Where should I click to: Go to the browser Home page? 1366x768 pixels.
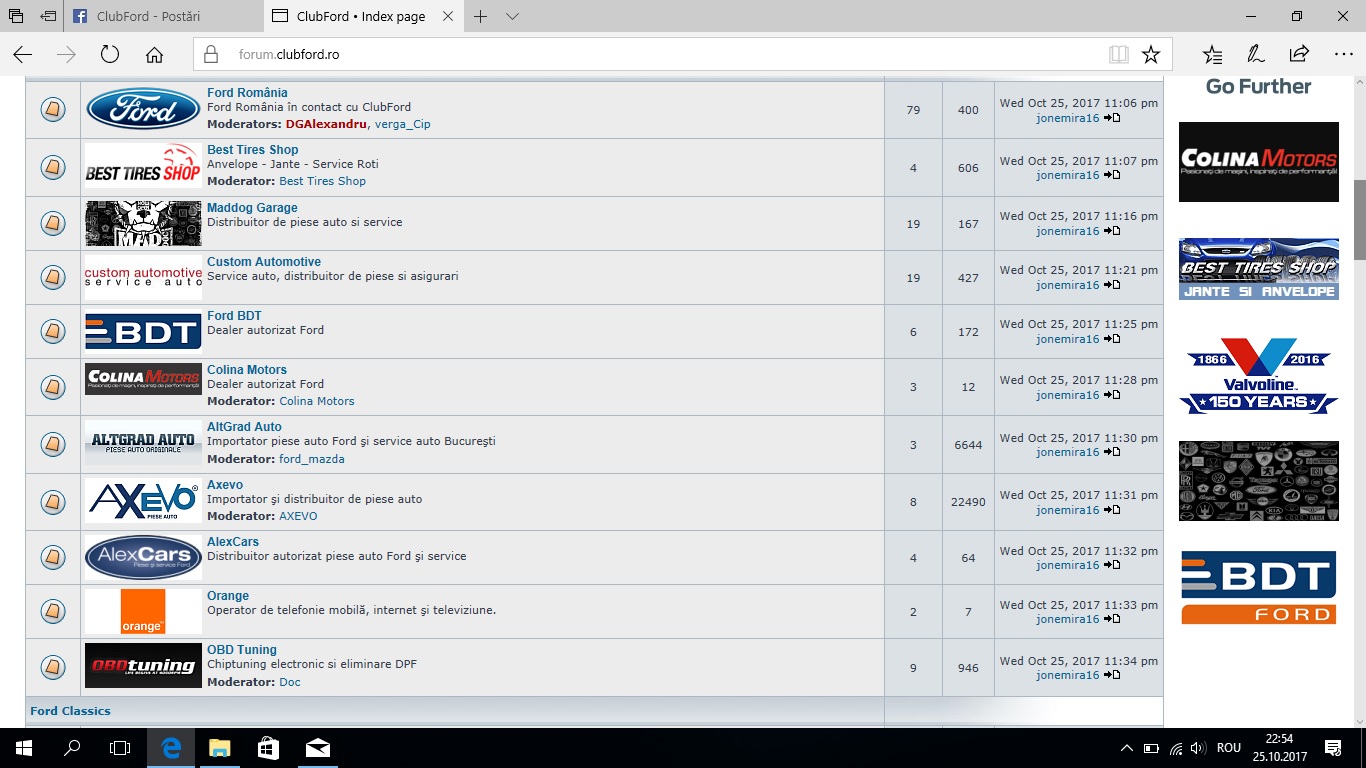tap(154, 55)
